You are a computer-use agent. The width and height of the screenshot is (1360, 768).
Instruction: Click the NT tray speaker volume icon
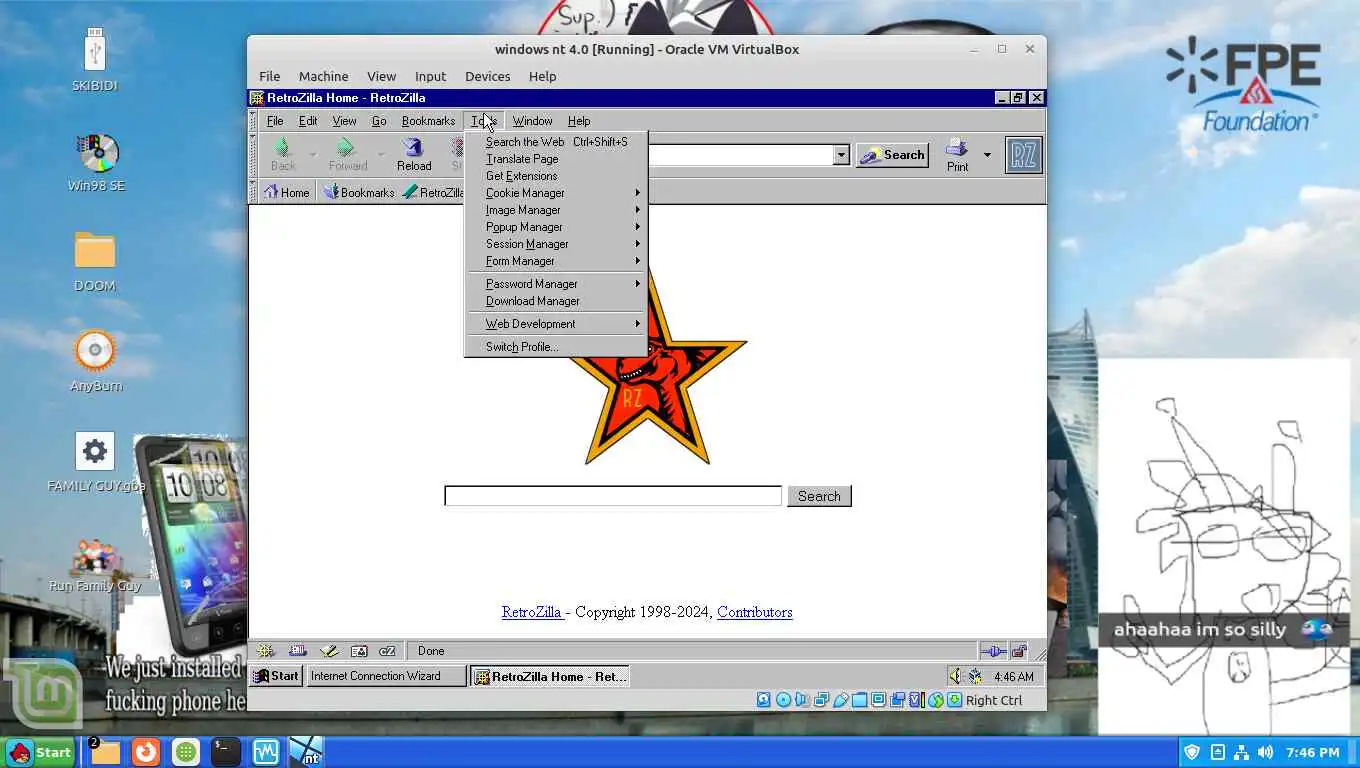[955, 676]
